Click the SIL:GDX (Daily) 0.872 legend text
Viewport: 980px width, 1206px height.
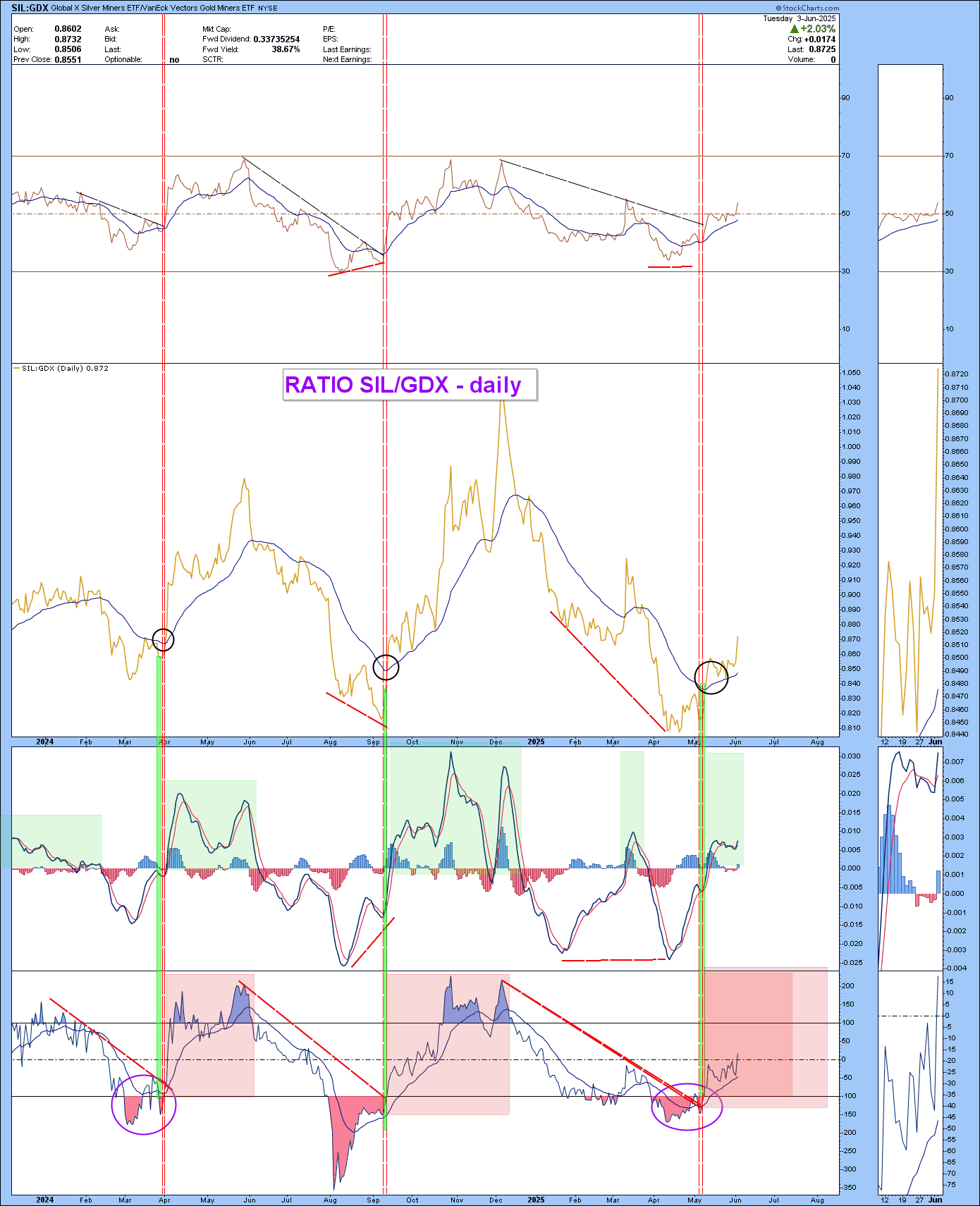click(x=65, y=369)
